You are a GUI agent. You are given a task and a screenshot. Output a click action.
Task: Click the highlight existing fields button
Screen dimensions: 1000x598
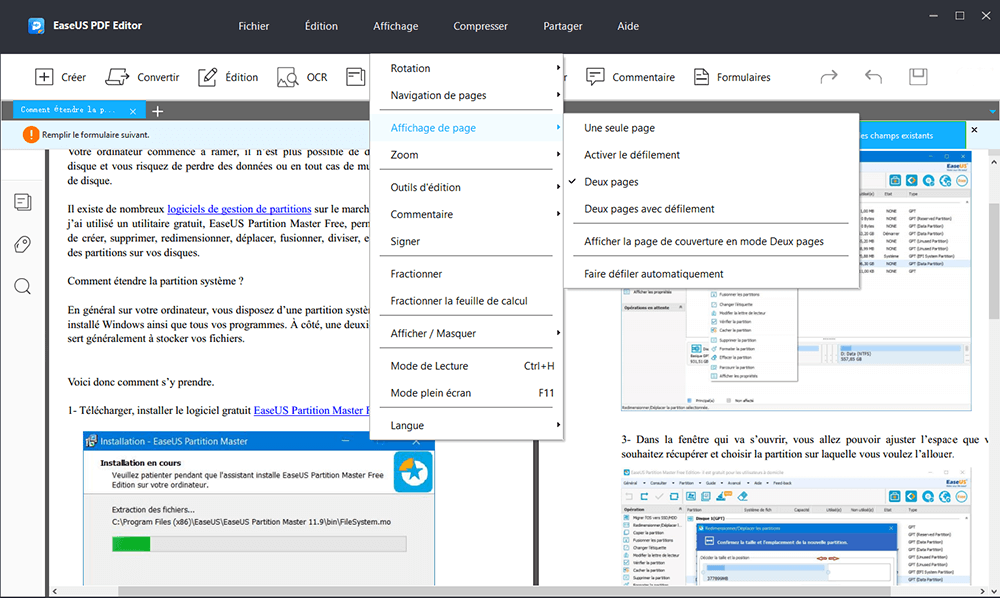[912, 136]
